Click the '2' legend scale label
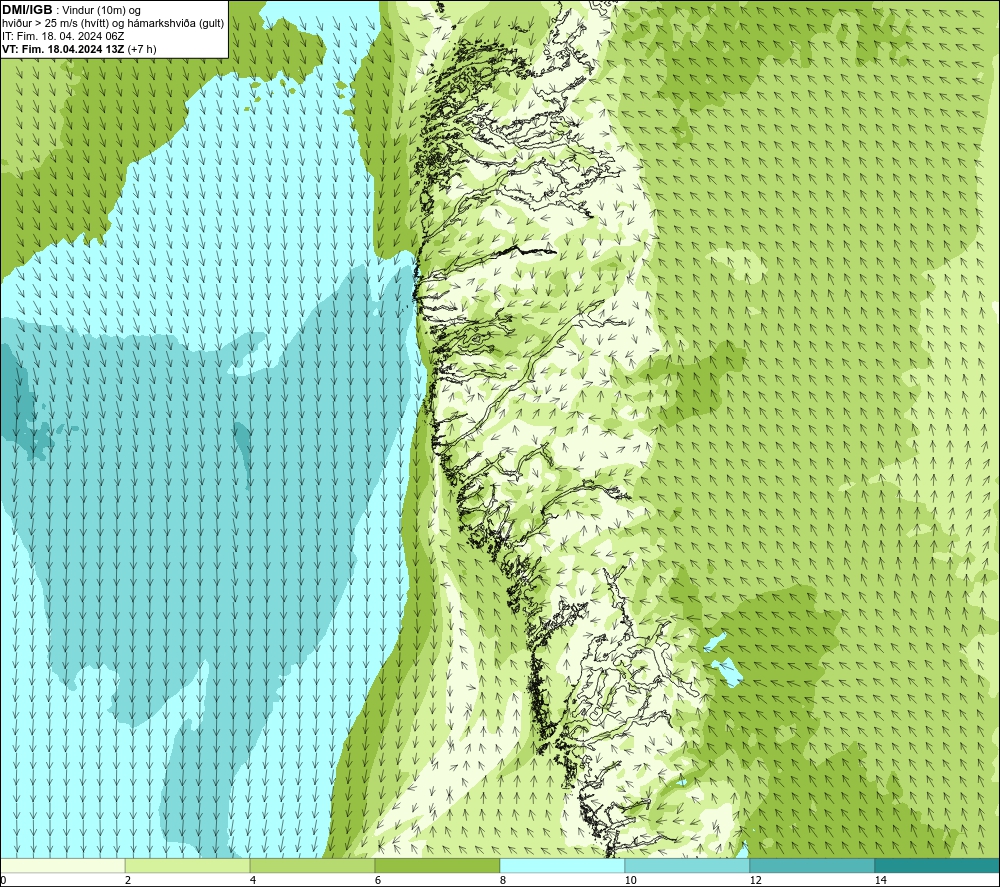The image size is (1000, 887). click(x=128, y=881)
